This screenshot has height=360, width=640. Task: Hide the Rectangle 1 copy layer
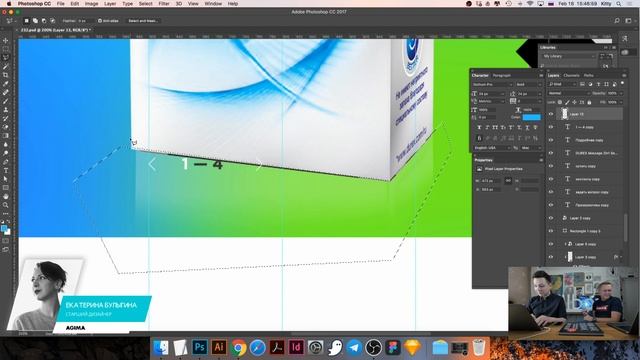coord(551,231)
